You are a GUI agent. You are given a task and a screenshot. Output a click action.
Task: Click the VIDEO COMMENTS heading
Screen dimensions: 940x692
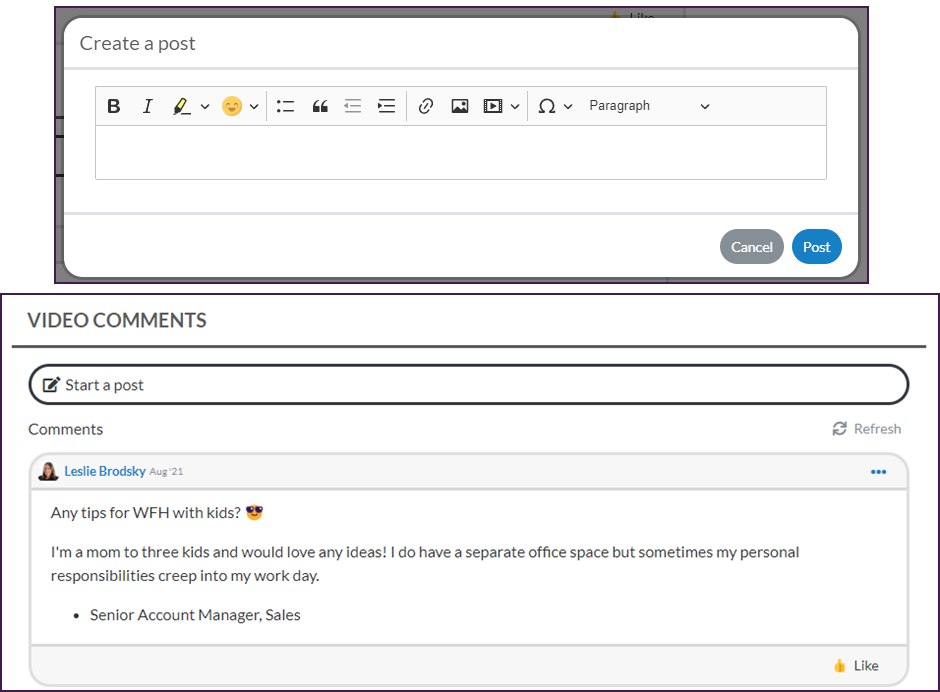(117, 320)
